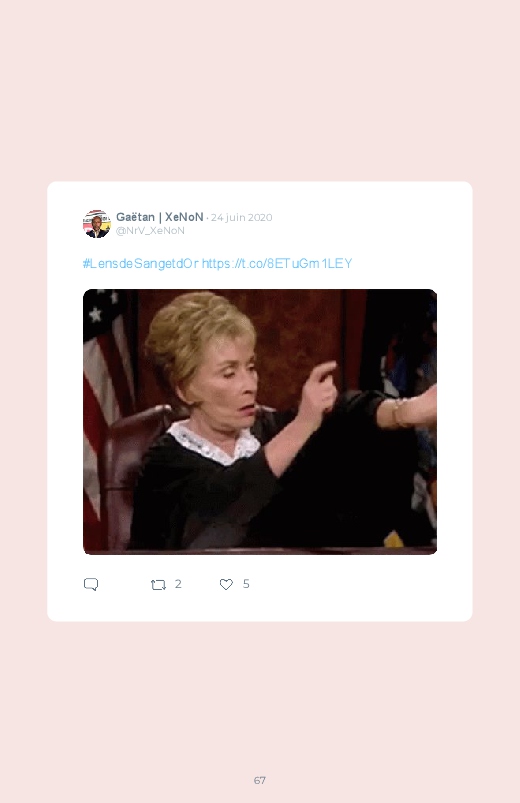Click the white lace collar in the GIF
The width and height of the screenshot is (520, 803).
click(x=215, y=441)
